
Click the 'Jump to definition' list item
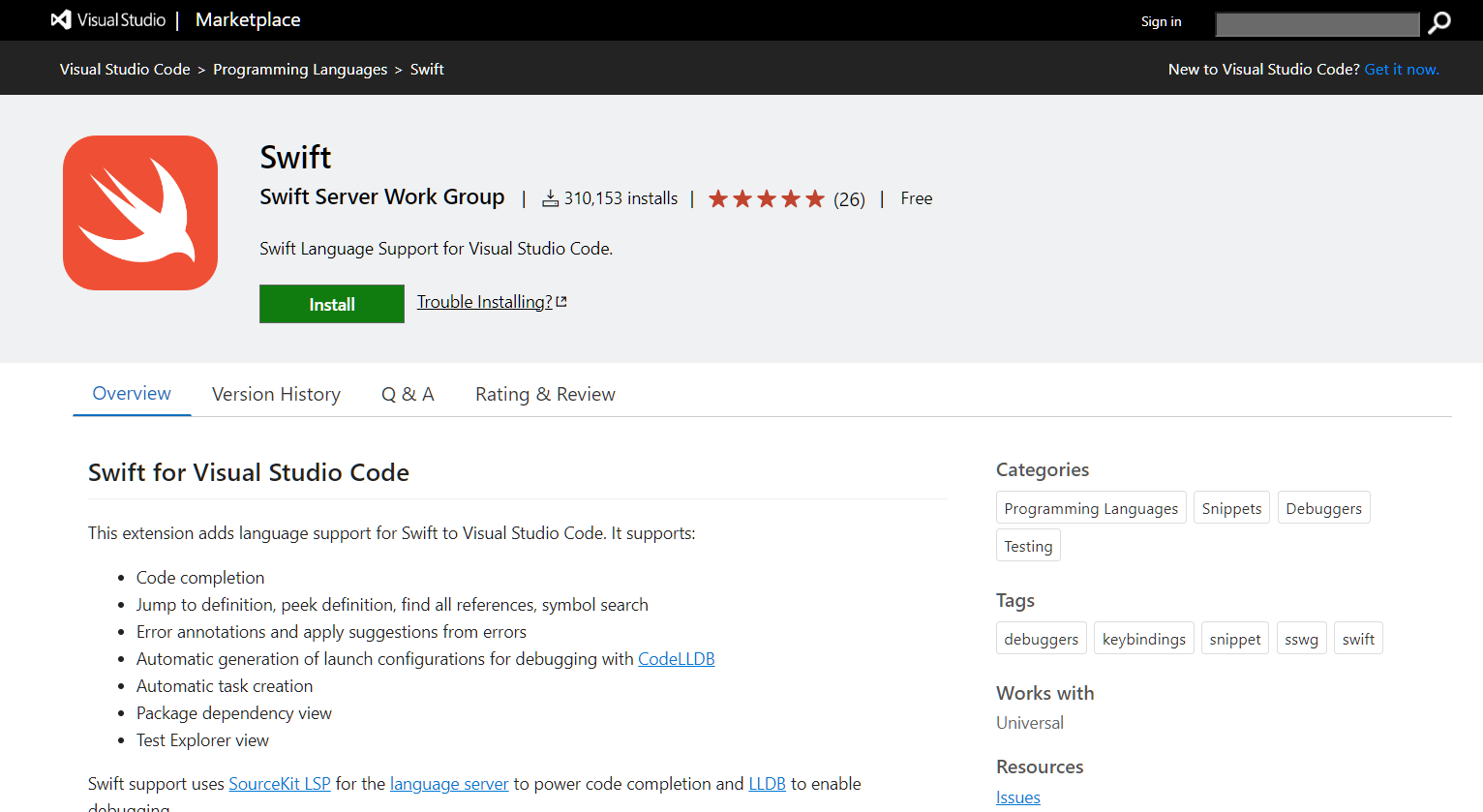[392, 605]
